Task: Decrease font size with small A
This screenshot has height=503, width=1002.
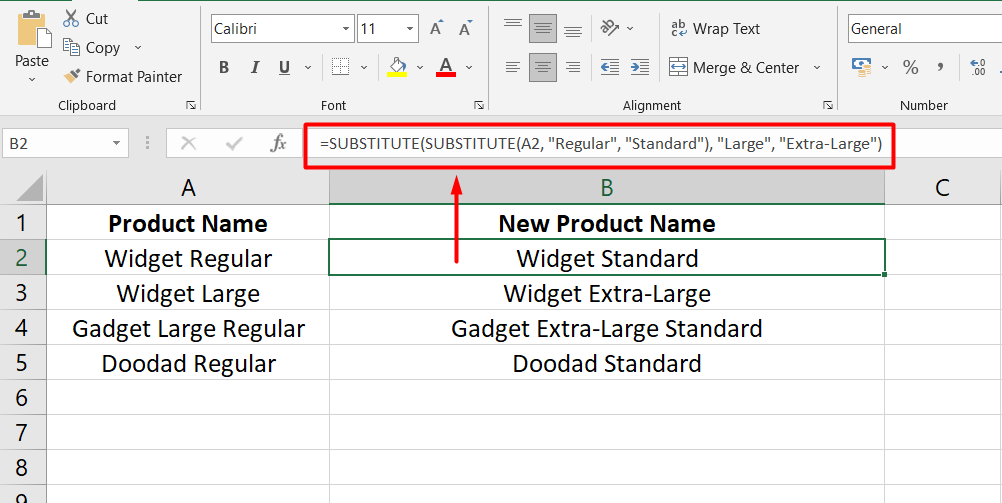Action: tap(465, 28)
